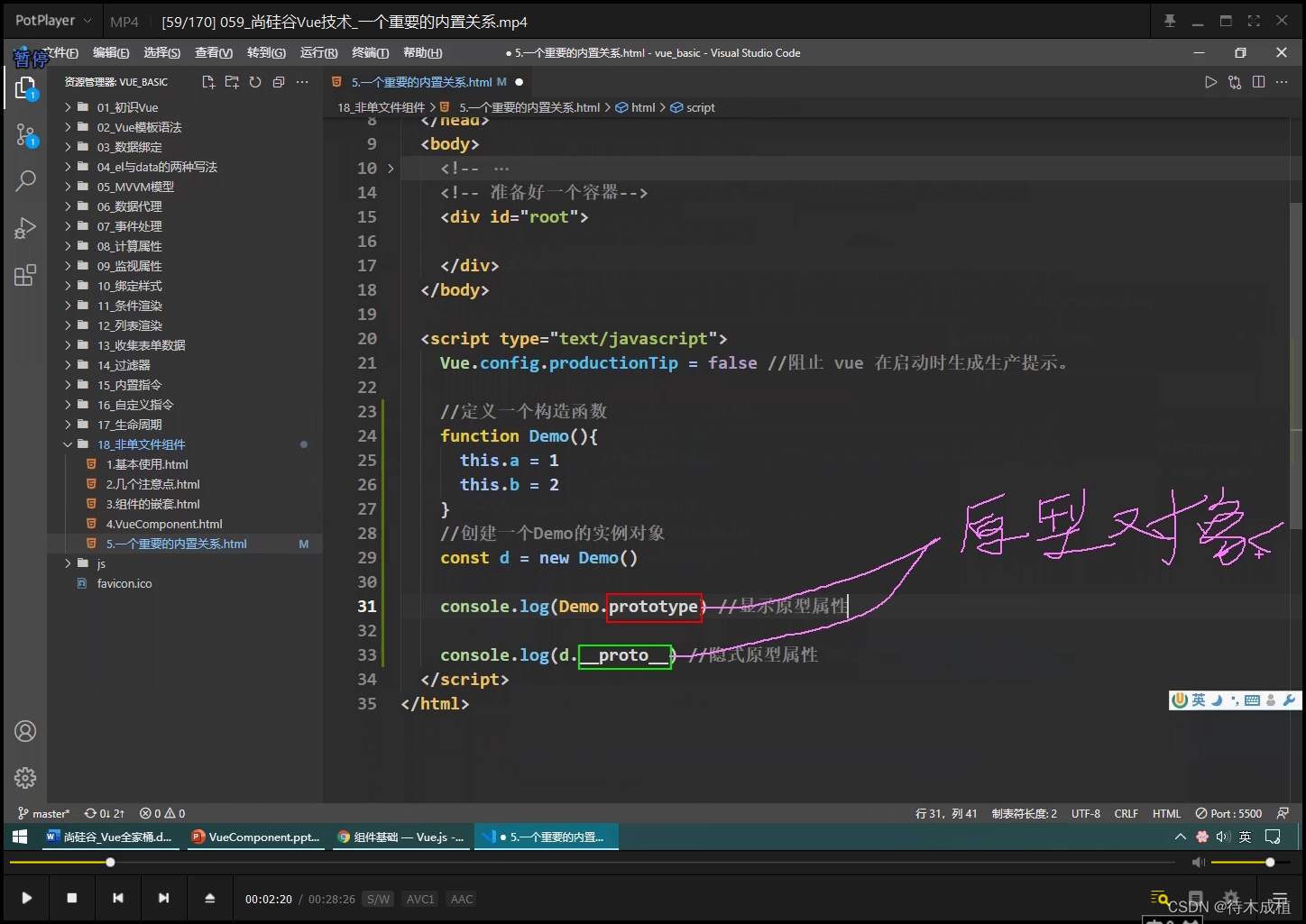Open explorer More Actions ellipsis
Viewport: 1306px width, 924px height.
(x=302, y=82)
